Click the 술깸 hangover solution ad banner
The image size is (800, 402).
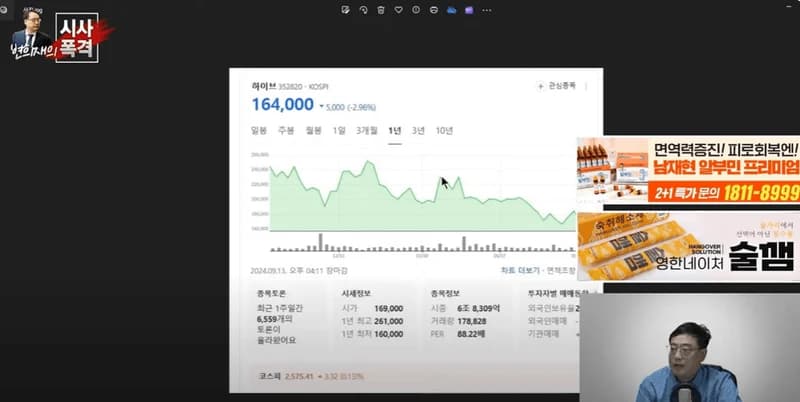pyautogui.click(x=688, y=246)
